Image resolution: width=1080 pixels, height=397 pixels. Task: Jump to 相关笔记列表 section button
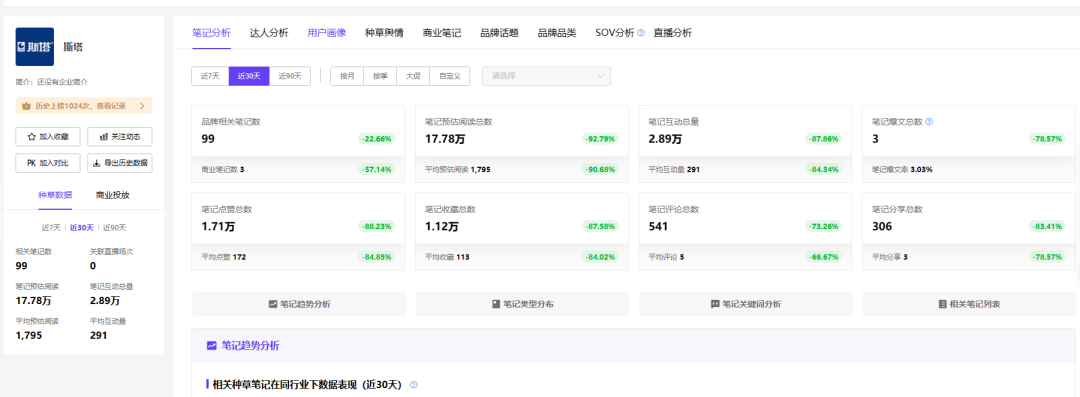pyautogui.click(x=969, y=304)
